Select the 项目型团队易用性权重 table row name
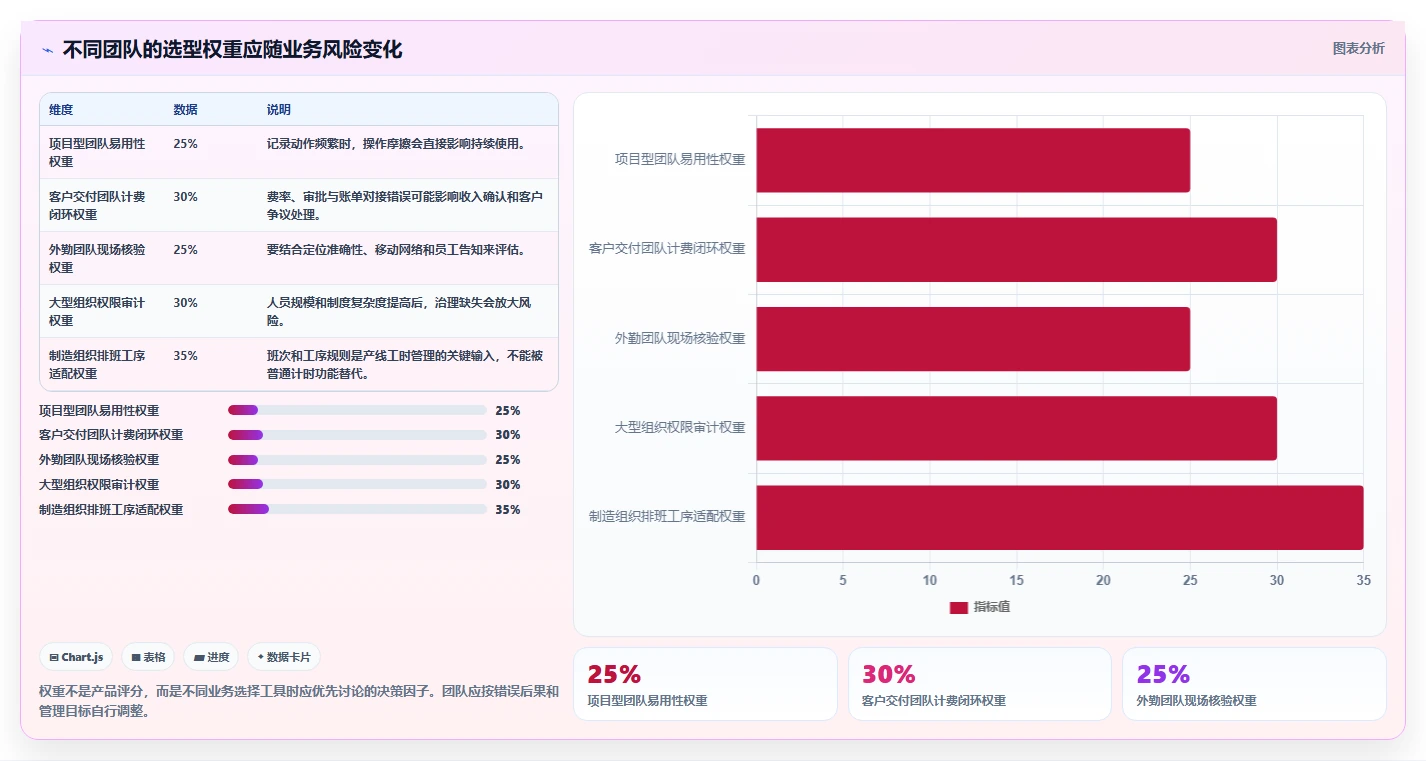1426x761 pixels. tap(97, 152)
